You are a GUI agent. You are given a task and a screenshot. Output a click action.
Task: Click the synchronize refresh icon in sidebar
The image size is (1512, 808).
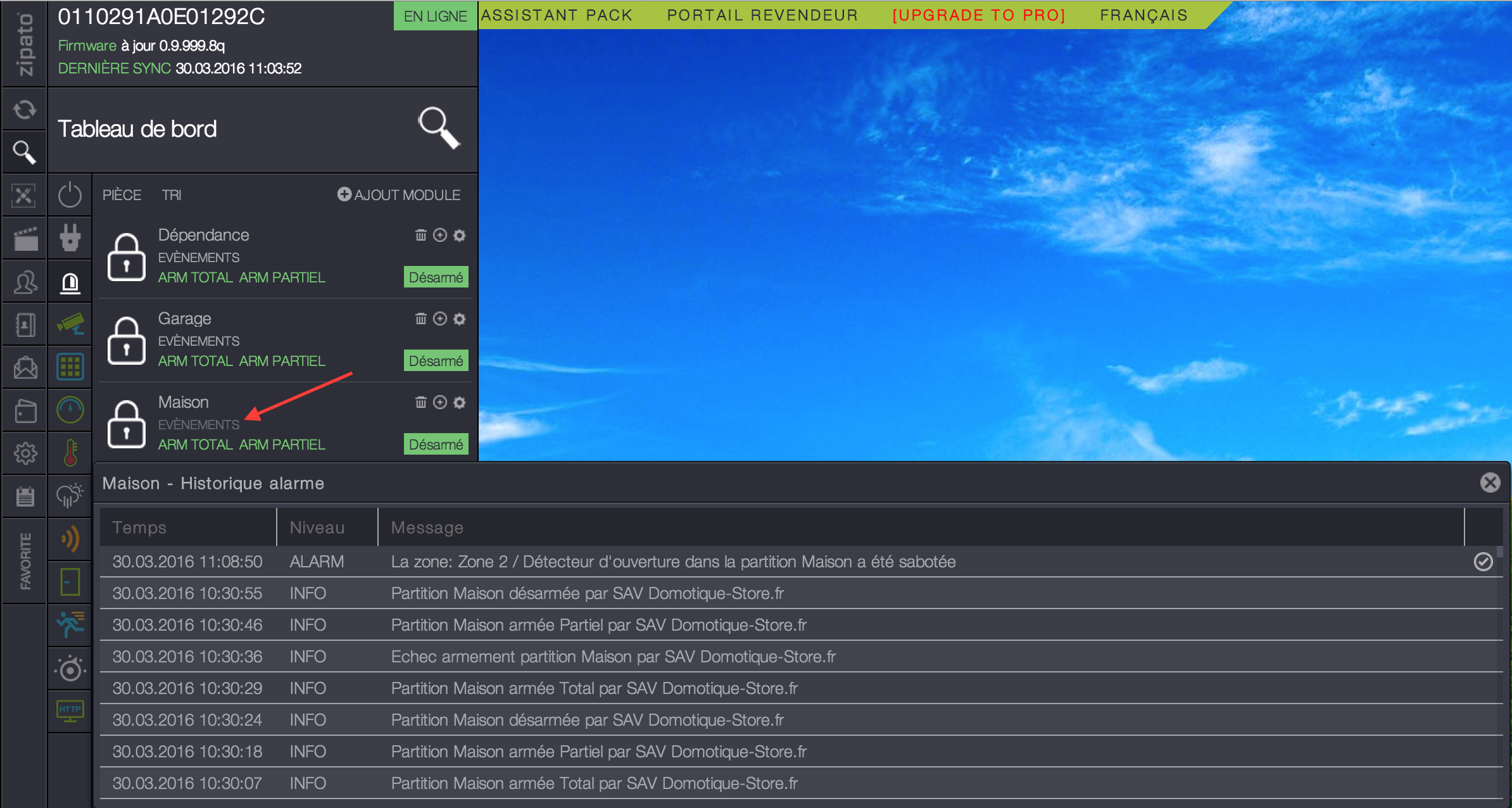click(x=24, y=110)
